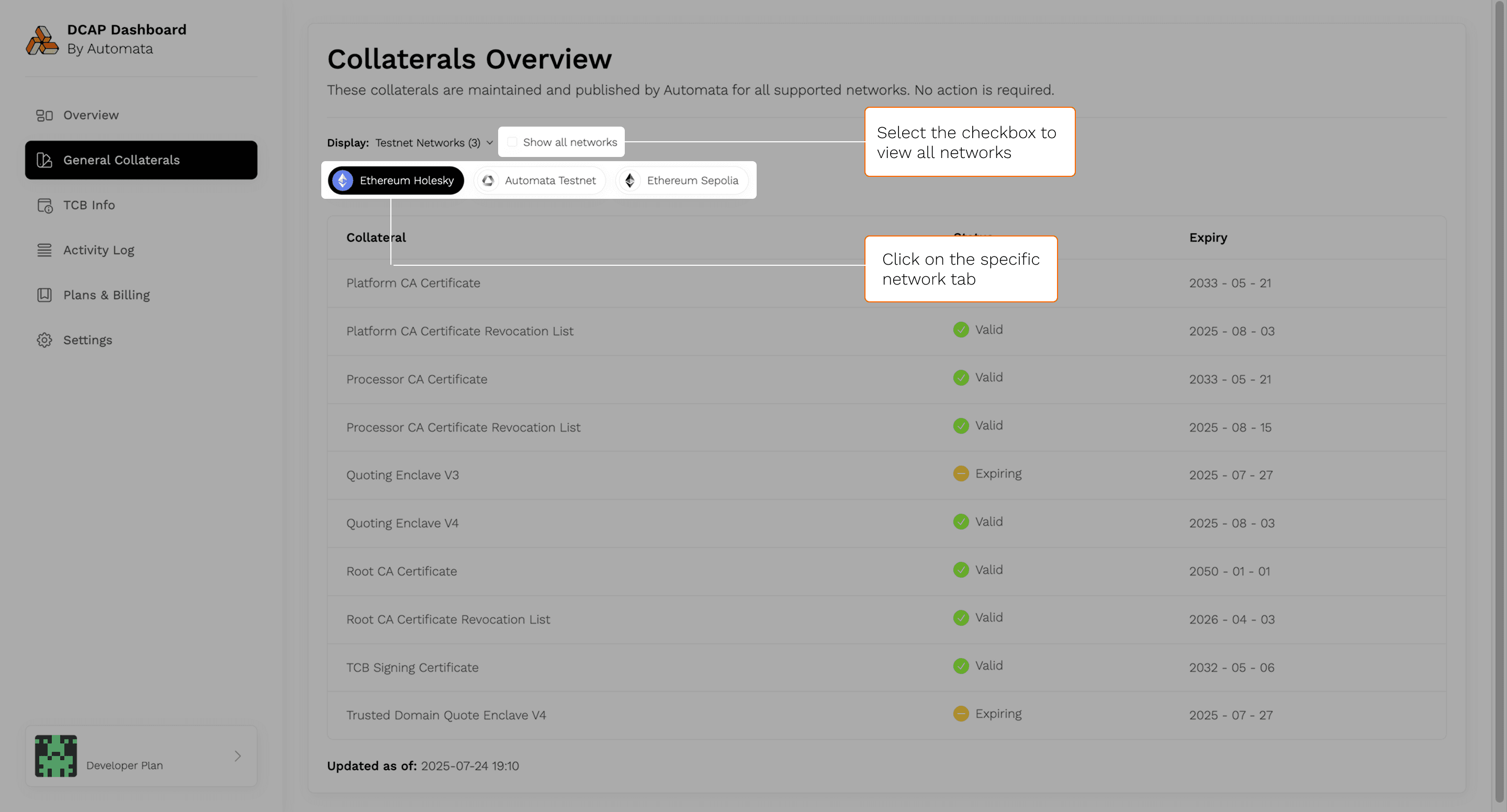Click the Ethereum logo on Holesky tab
Image resolution: width=1507 pixels, height=812 pixels.
click(342, 180)
